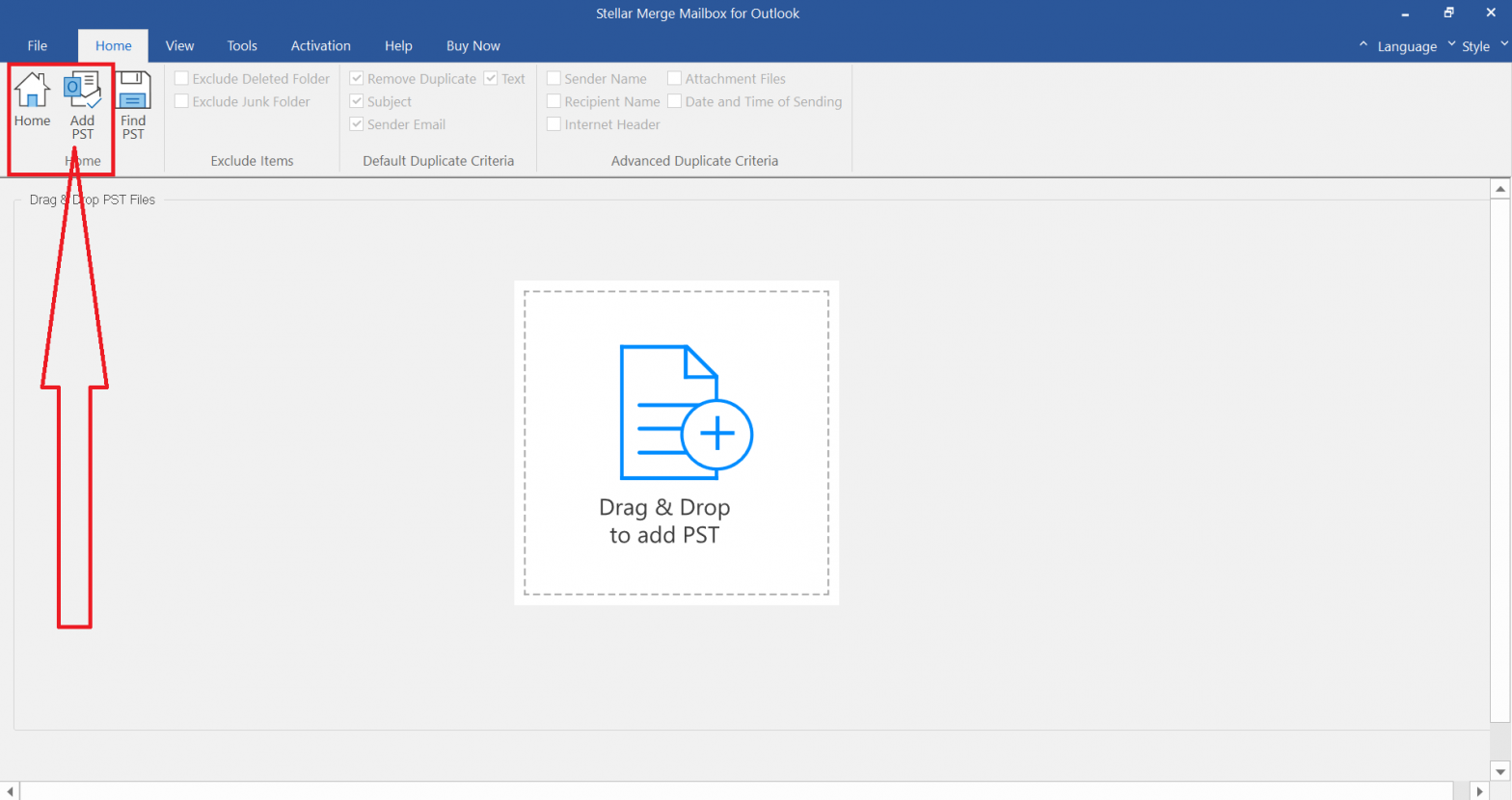Click the horizontal scrollbar left arrow
The width and height of the screenshot is (1512, 800).
coord(11,791)
